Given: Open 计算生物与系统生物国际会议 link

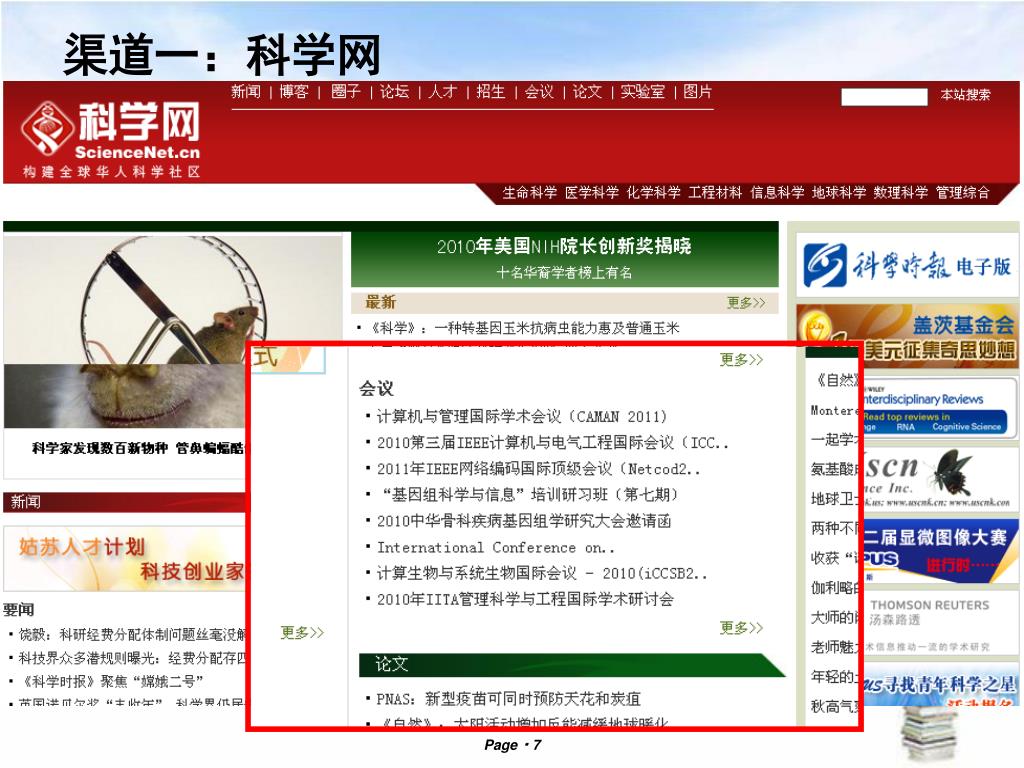Looking at the screenshot, I should (x=542, y=573).
